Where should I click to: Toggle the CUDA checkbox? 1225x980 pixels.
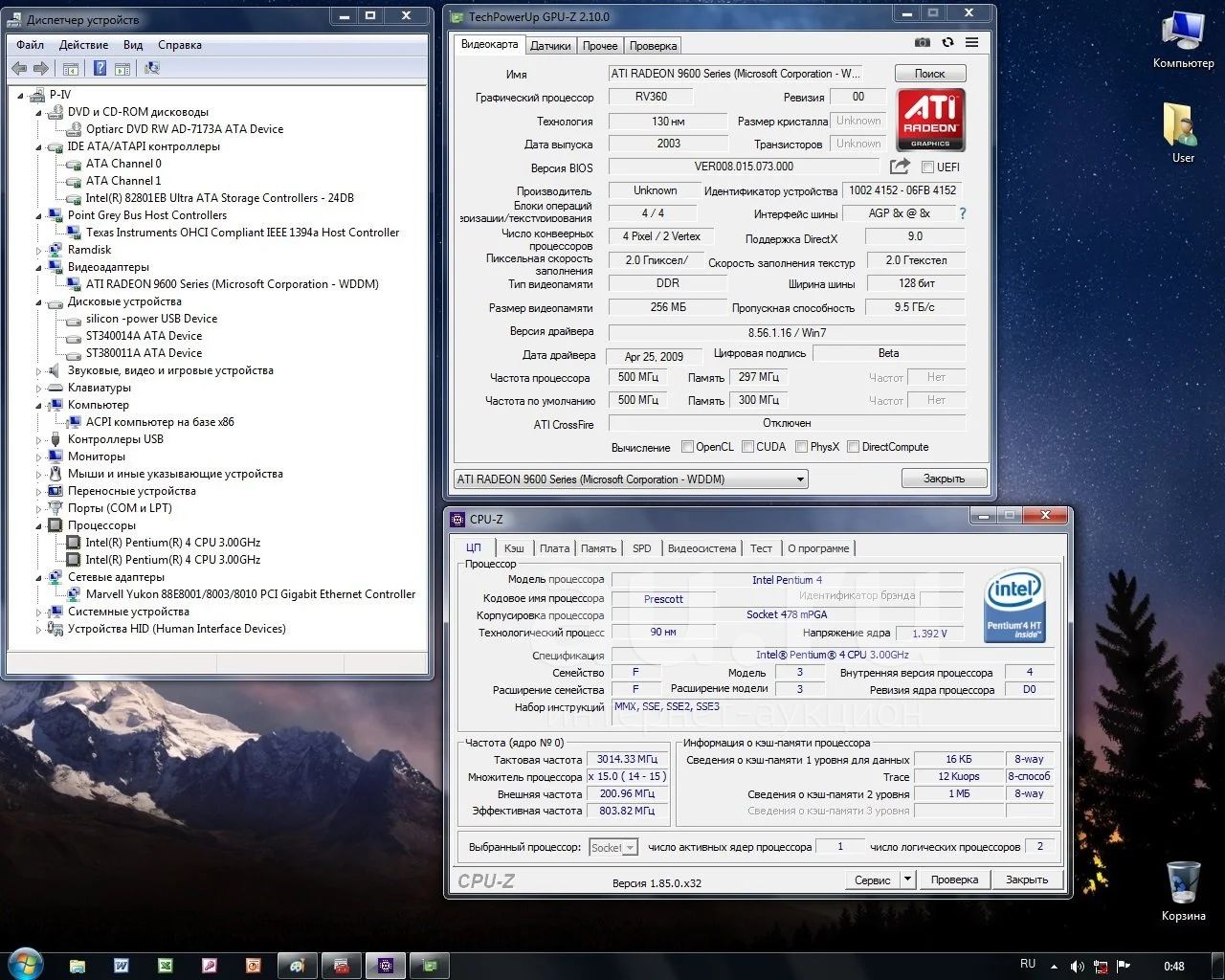click(746, 447)
